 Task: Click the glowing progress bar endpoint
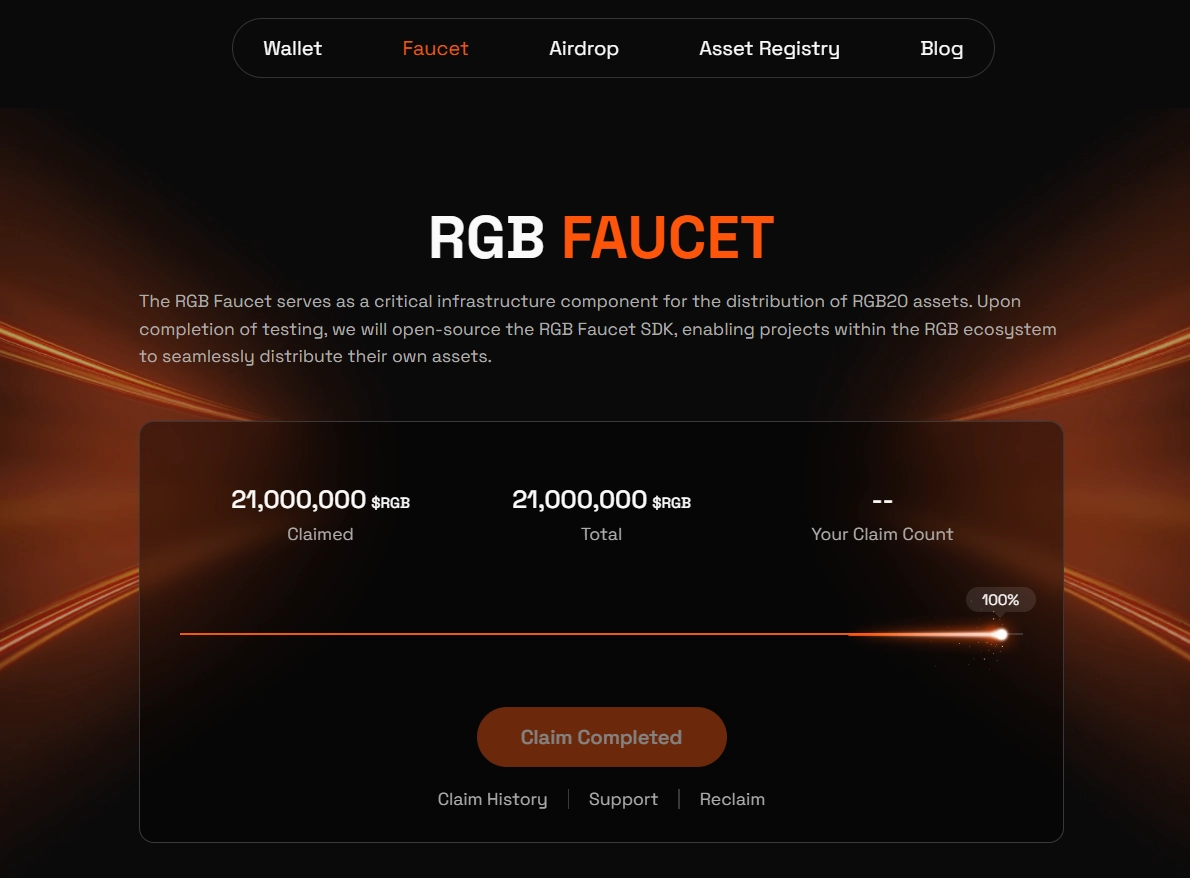pyautogui.click(x=999, y=634)
